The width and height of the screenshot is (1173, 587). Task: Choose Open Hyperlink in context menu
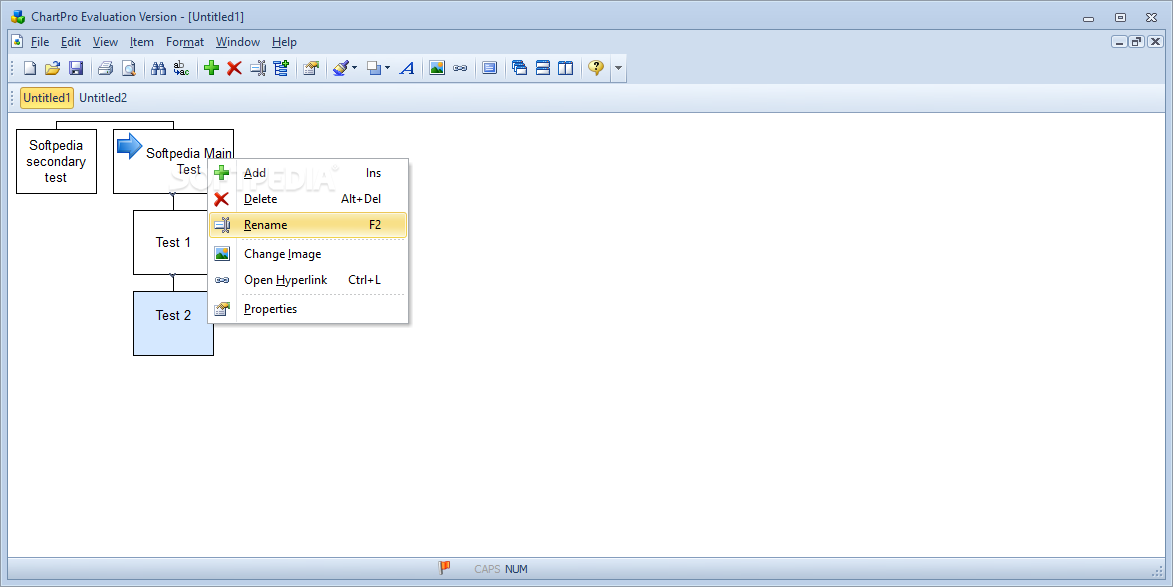pyautogui.click(x=308, y=280)
